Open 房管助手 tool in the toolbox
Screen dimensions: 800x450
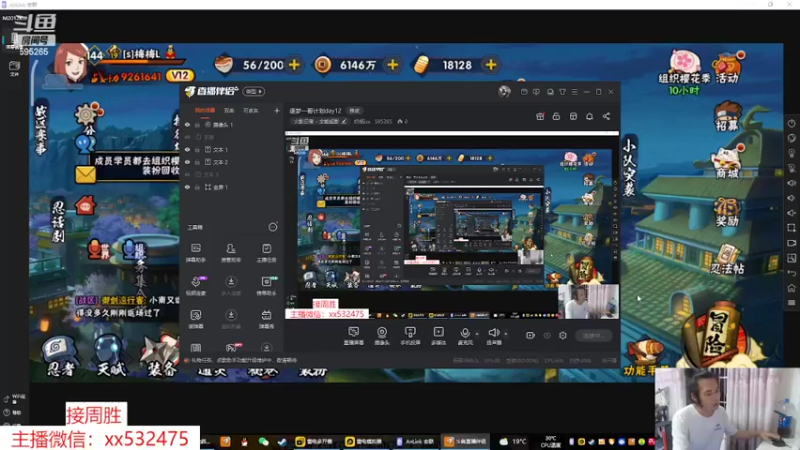coord(231,252)
